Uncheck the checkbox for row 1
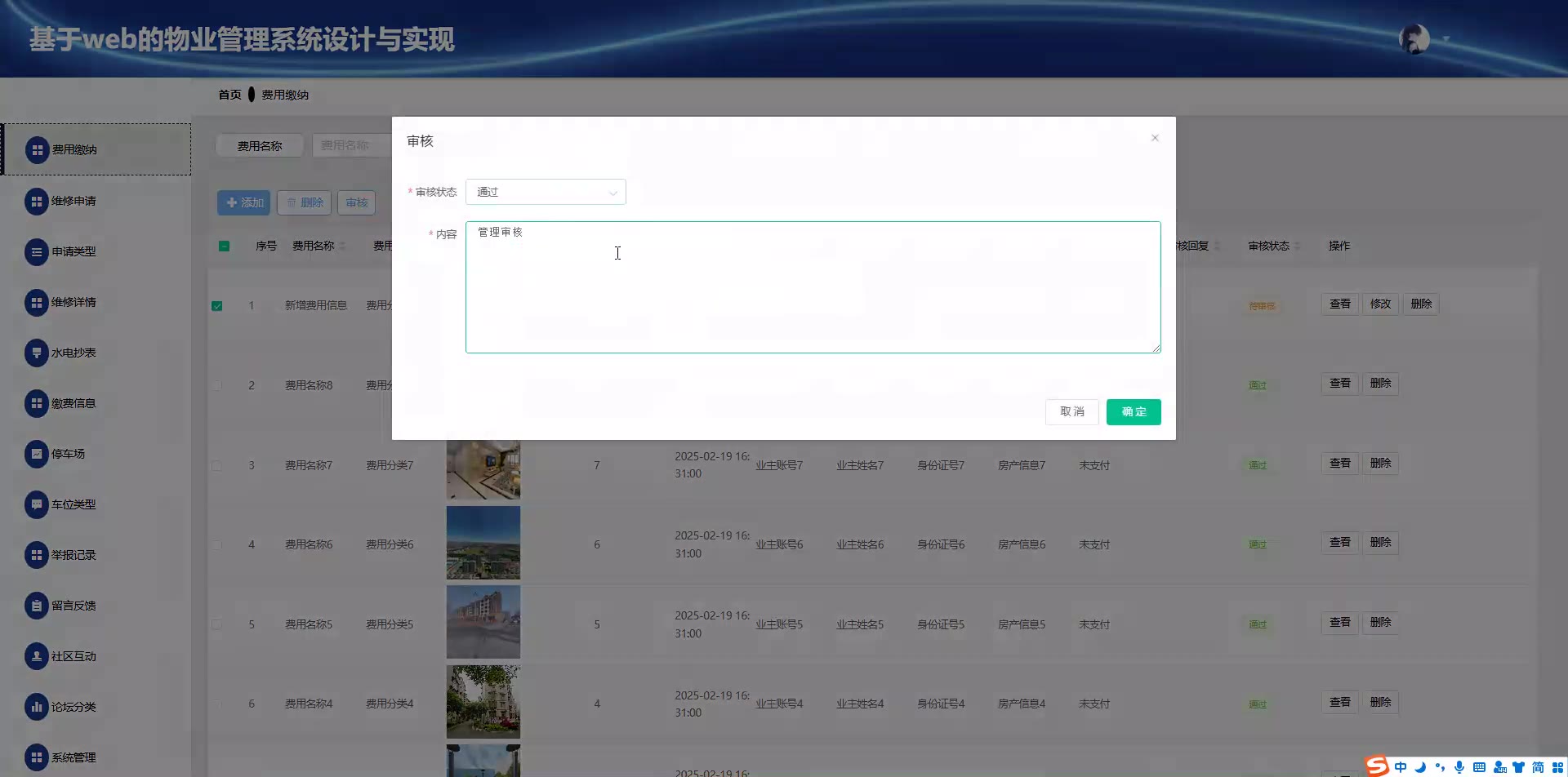 coord(217,306)
